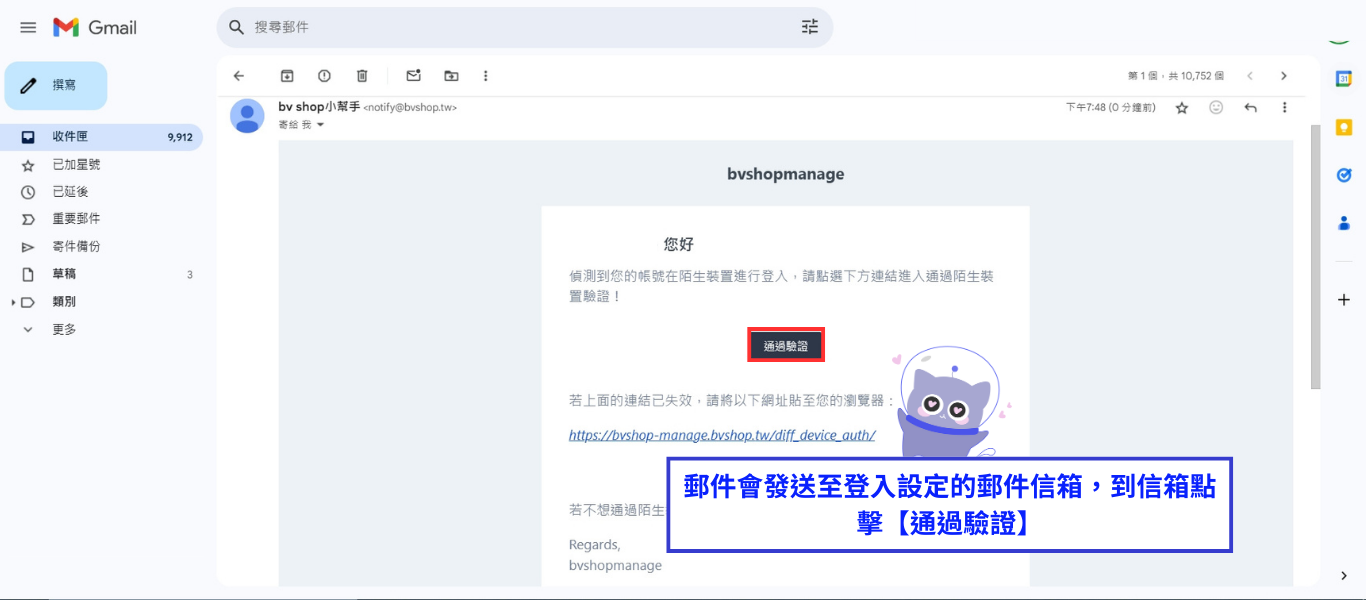Open the bvshop-manage diff_device_auth link
The width and height of the screenshot is (1366, 600).
722,435
